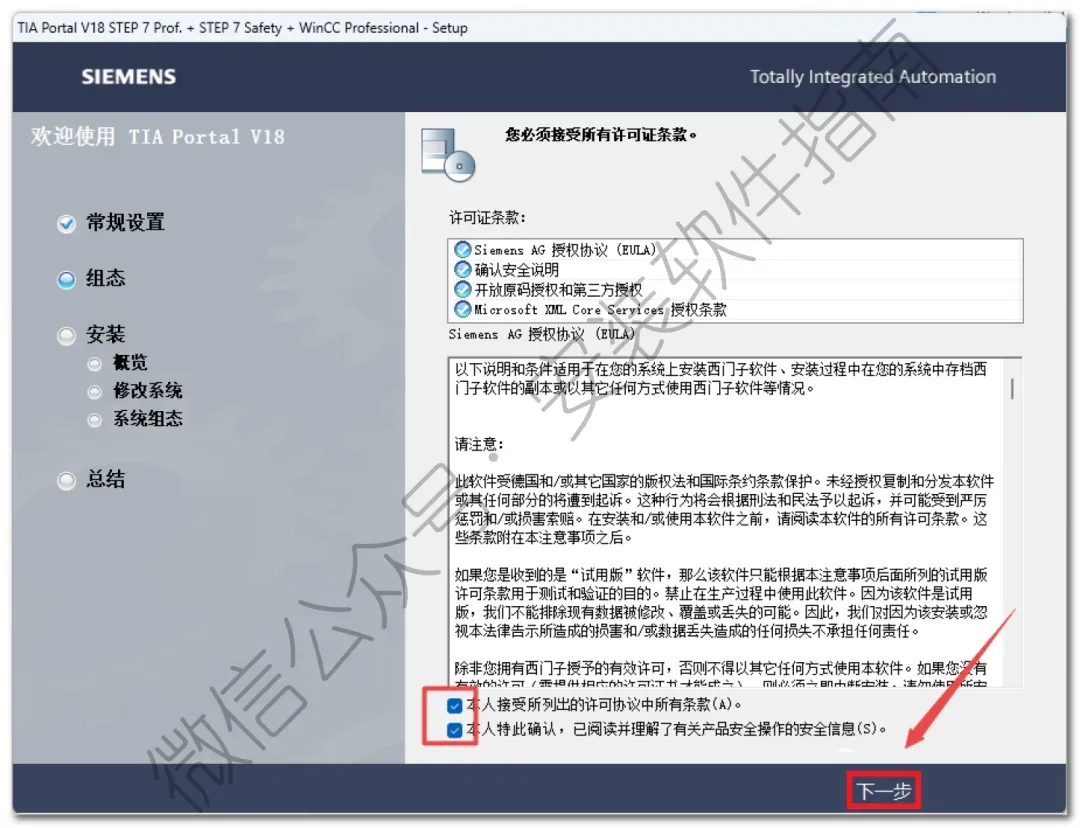This screenshot has height=828, width=1080.
Task: Click the 系统组态 sub-step indicator
Action: coord(94,420)
